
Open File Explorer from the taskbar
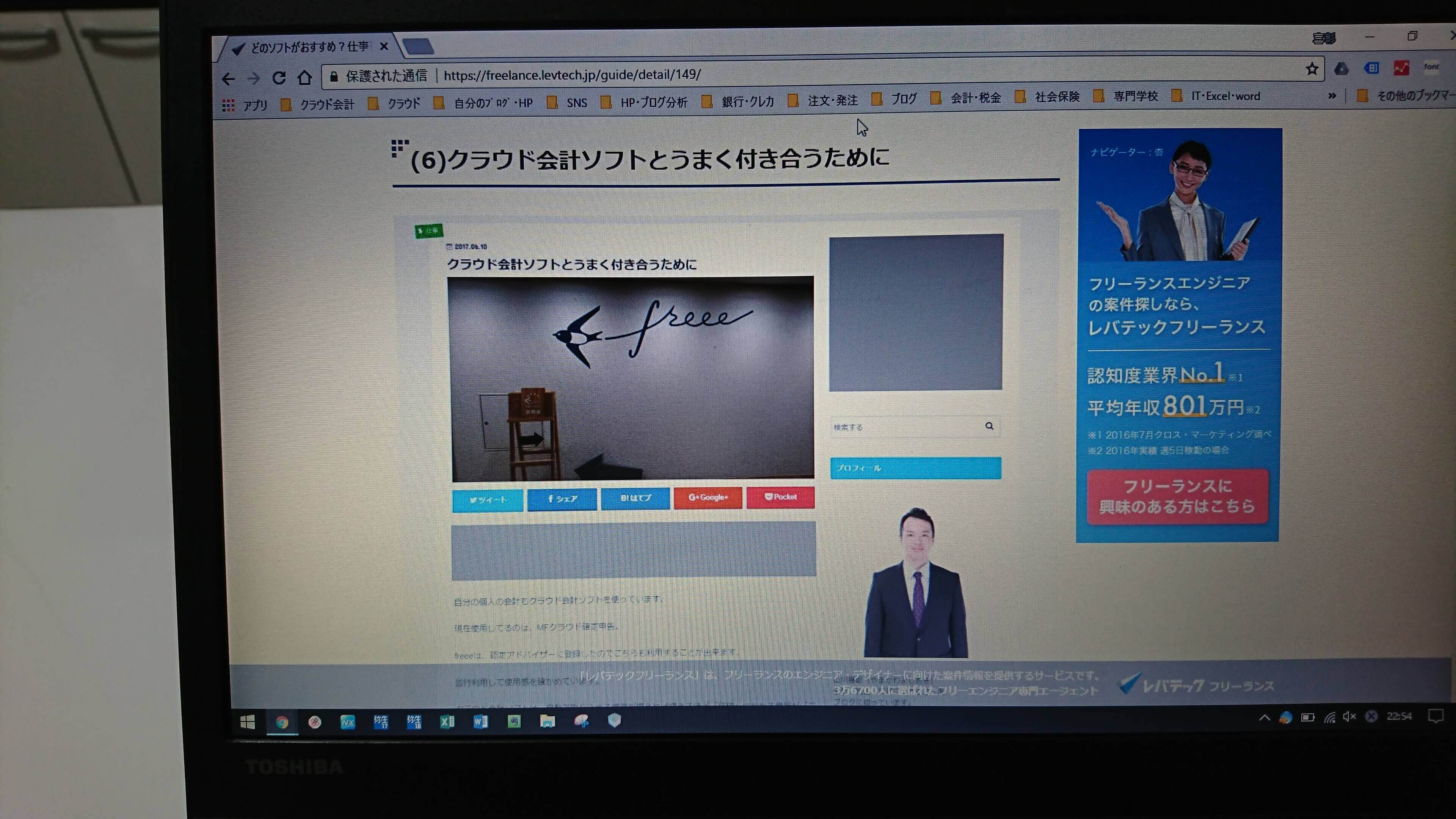[x=547, y=721]
